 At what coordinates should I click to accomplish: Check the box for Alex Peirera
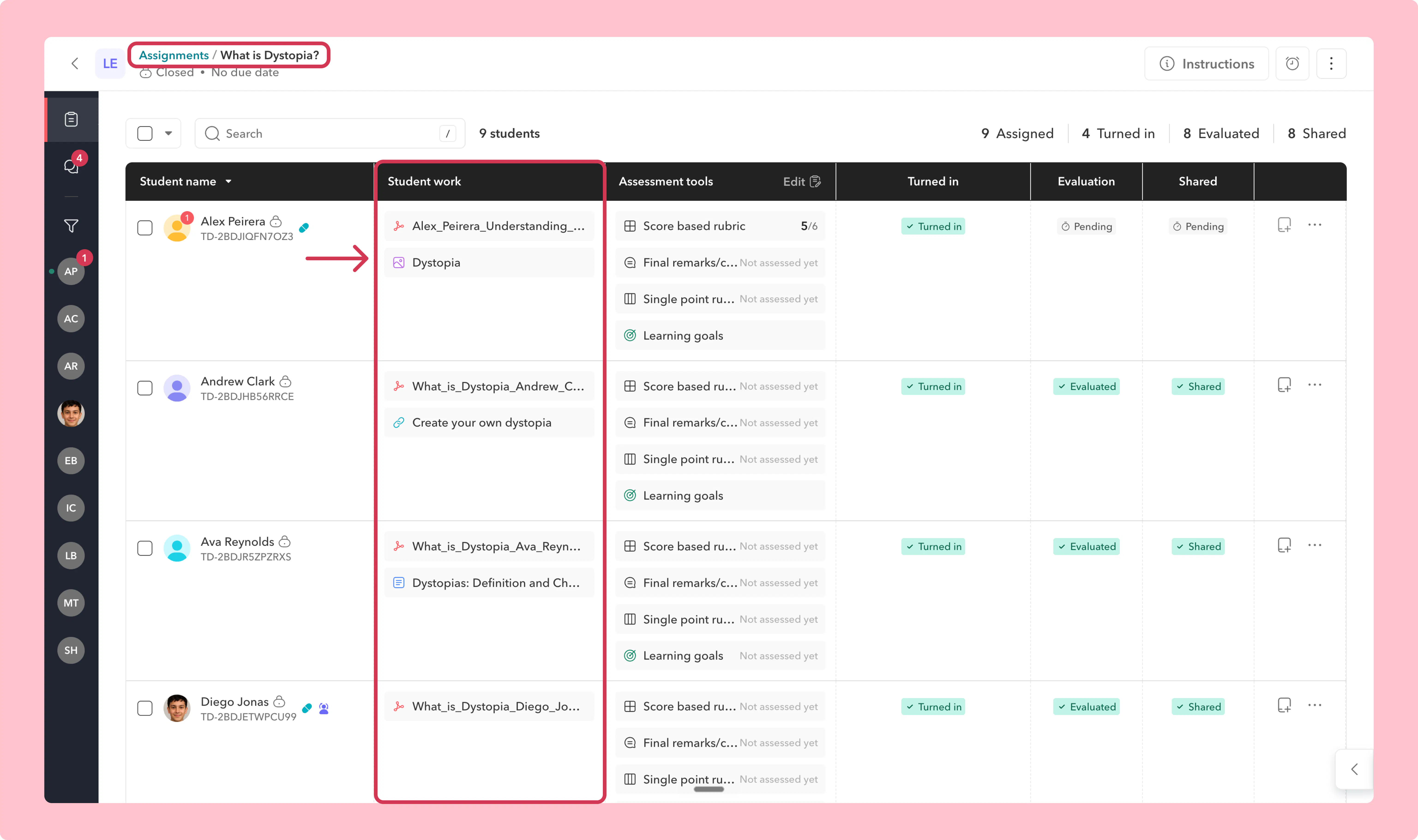(145, 228)
